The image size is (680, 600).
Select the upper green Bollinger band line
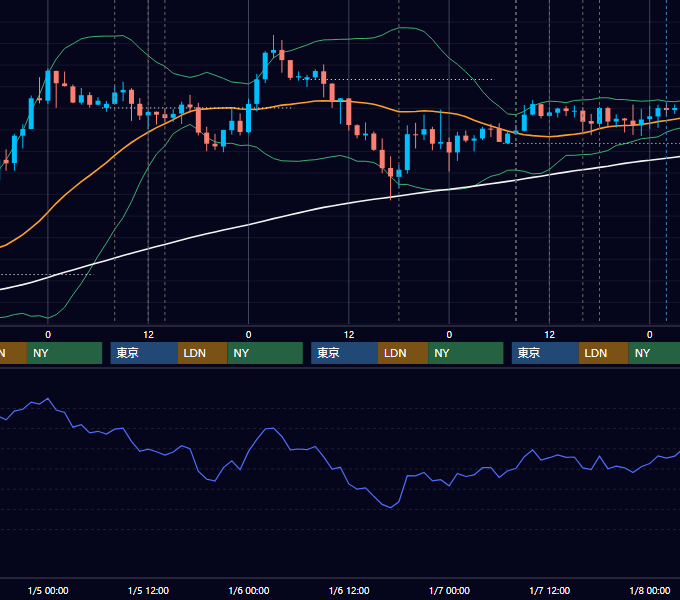pyautogui.click(x=347, y=39)
